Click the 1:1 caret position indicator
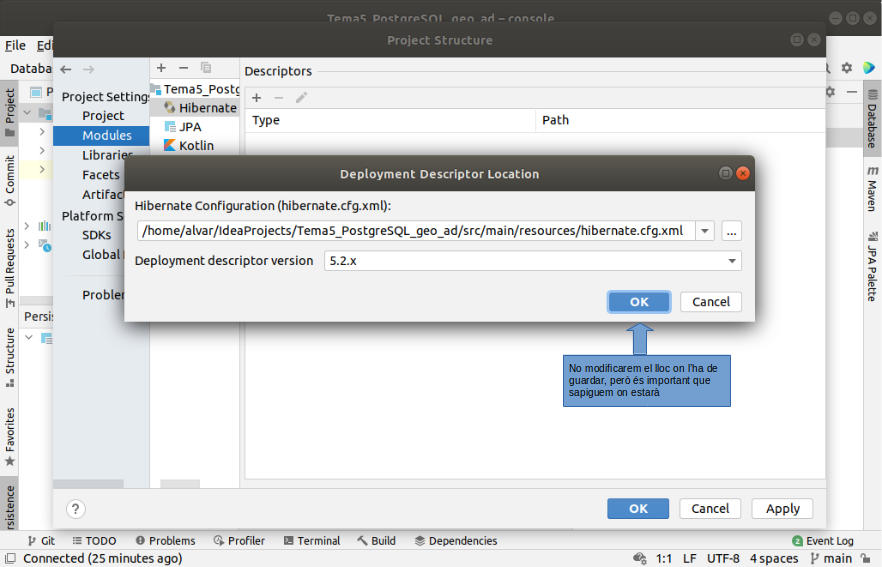 coord(664,559)
